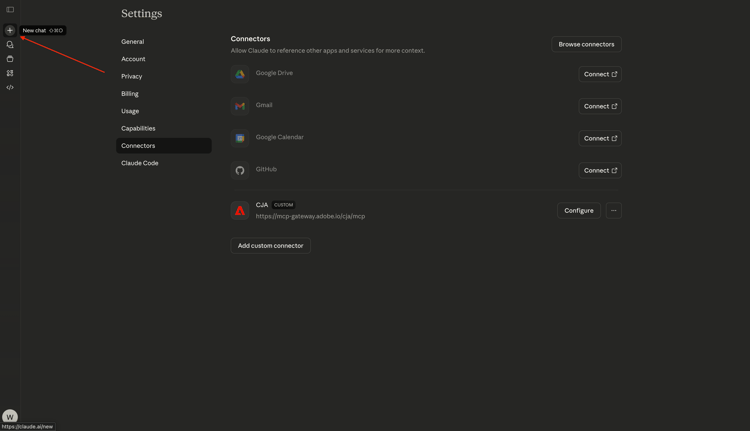
Task: Open Capabilities settings section
Action: pyautogui.click(x=138, y=128)
